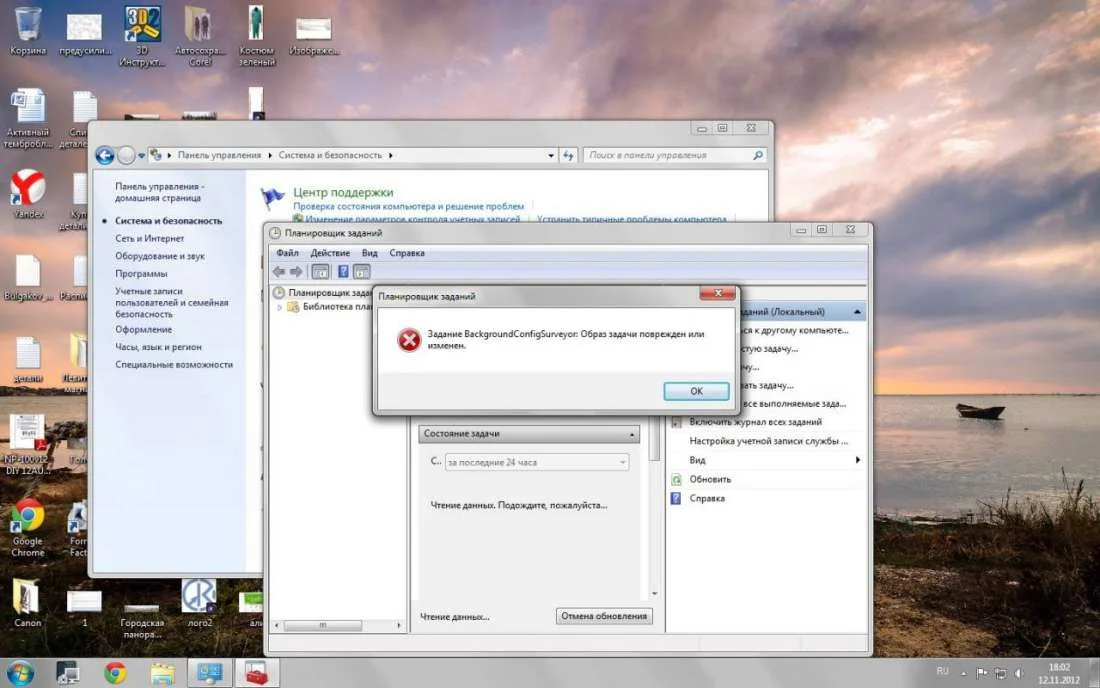Open recent pages dropdown in Control Panel navigation
Image resolution: width=1100 pixels, height=688 pixels.
pyautogui.click(x=142, y=156)
